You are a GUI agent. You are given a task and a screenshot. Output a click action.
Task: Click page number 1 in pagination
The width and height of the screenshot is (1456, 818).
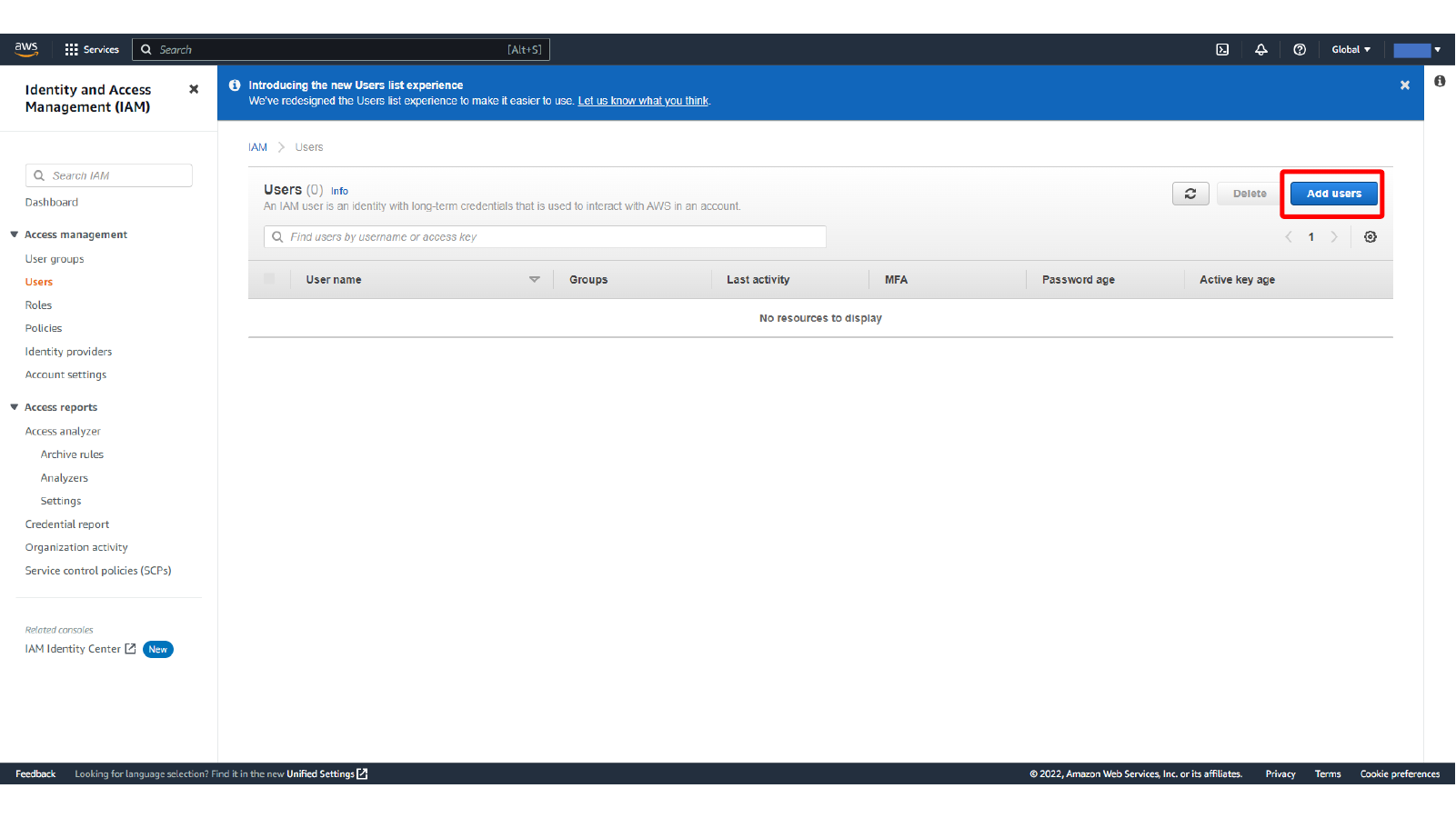[x=1310, y=237]
